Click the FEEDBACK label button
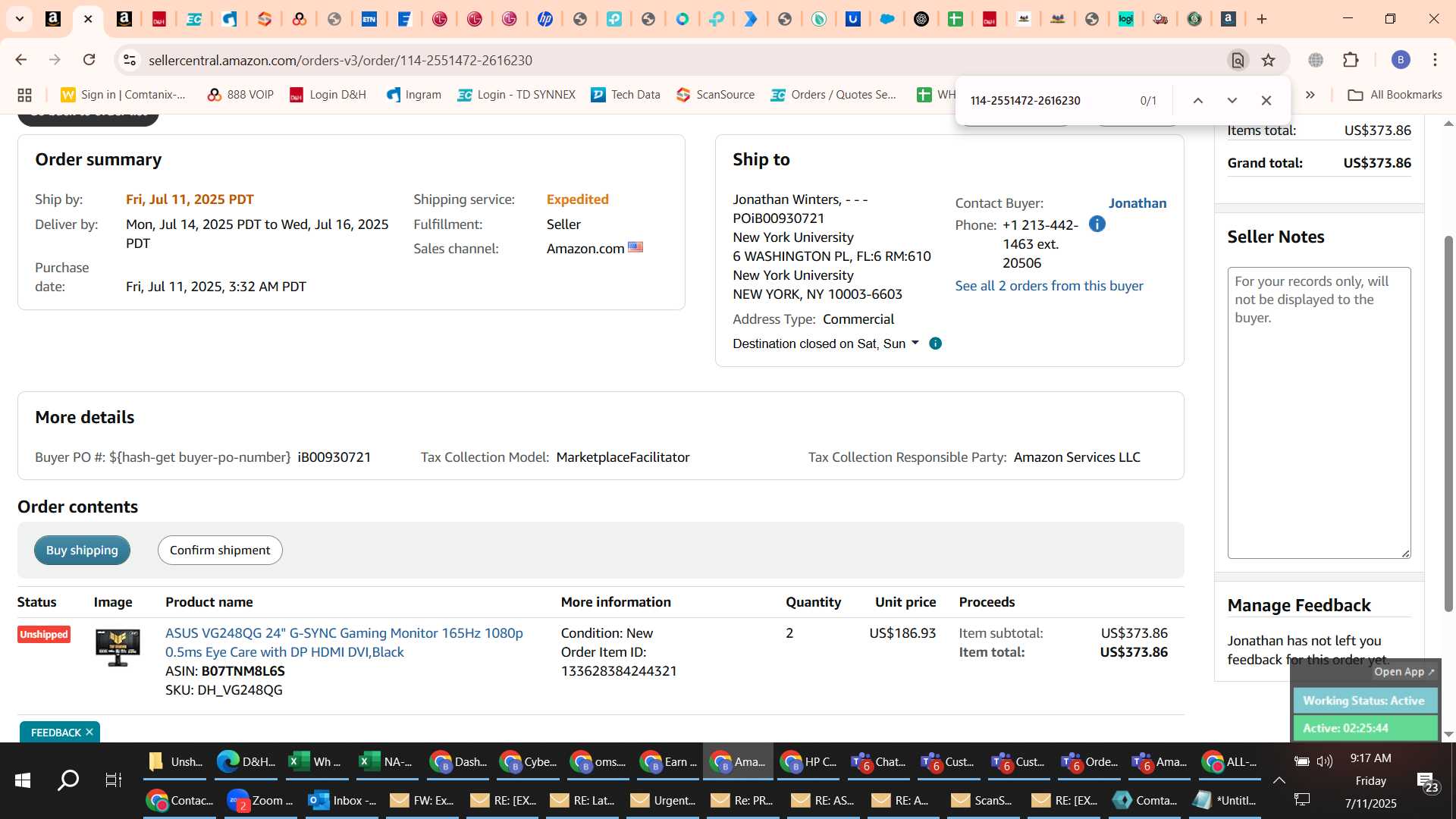The height and width of the screenshot is (819, 1456). click(x=55, y=733)
